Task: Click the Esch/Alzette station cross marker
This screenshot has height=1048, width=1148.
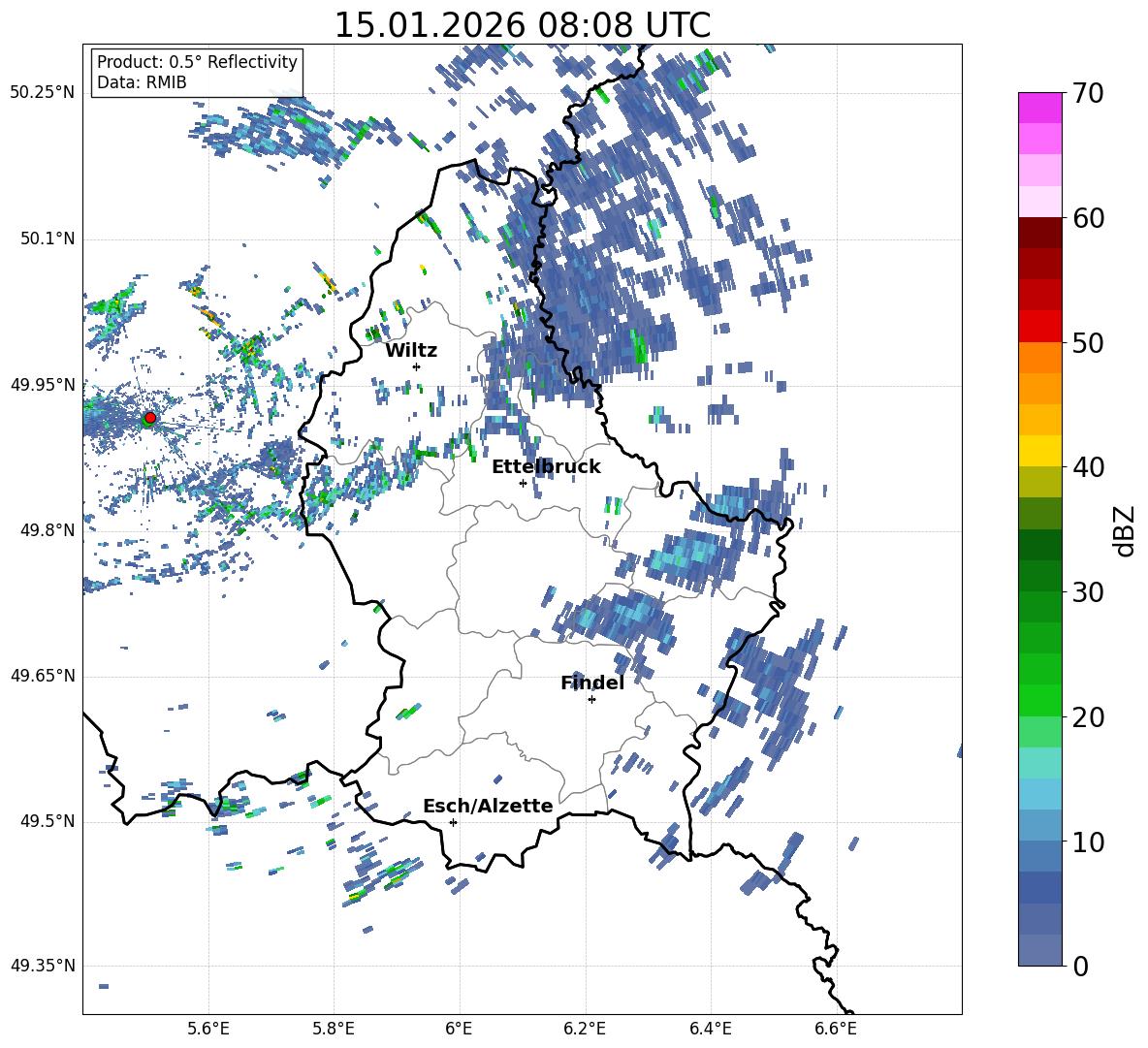Action: (x=453, y=822)
